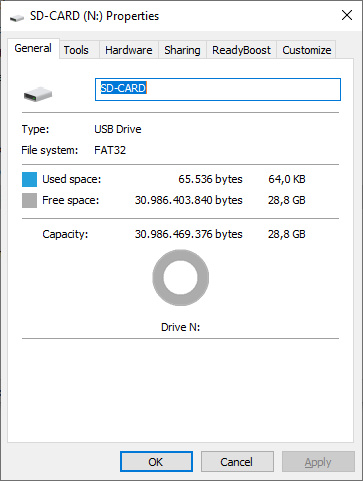This screenshot has width=363, height=481.
Task: Confirm with the OK button
Action: [x=156, y=462]
